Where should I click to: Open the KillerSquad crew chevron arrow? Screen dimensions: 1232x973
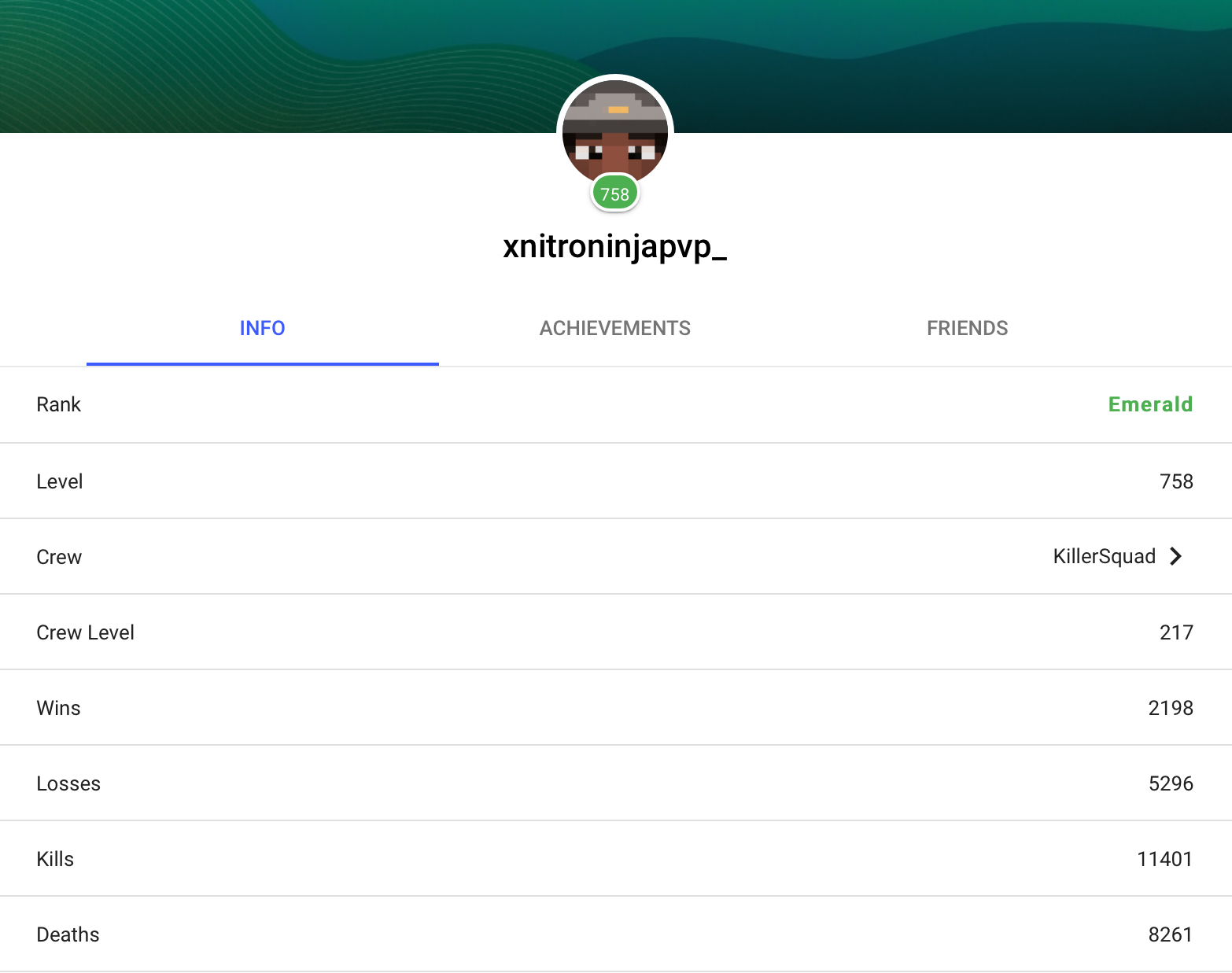[1176, 556]
